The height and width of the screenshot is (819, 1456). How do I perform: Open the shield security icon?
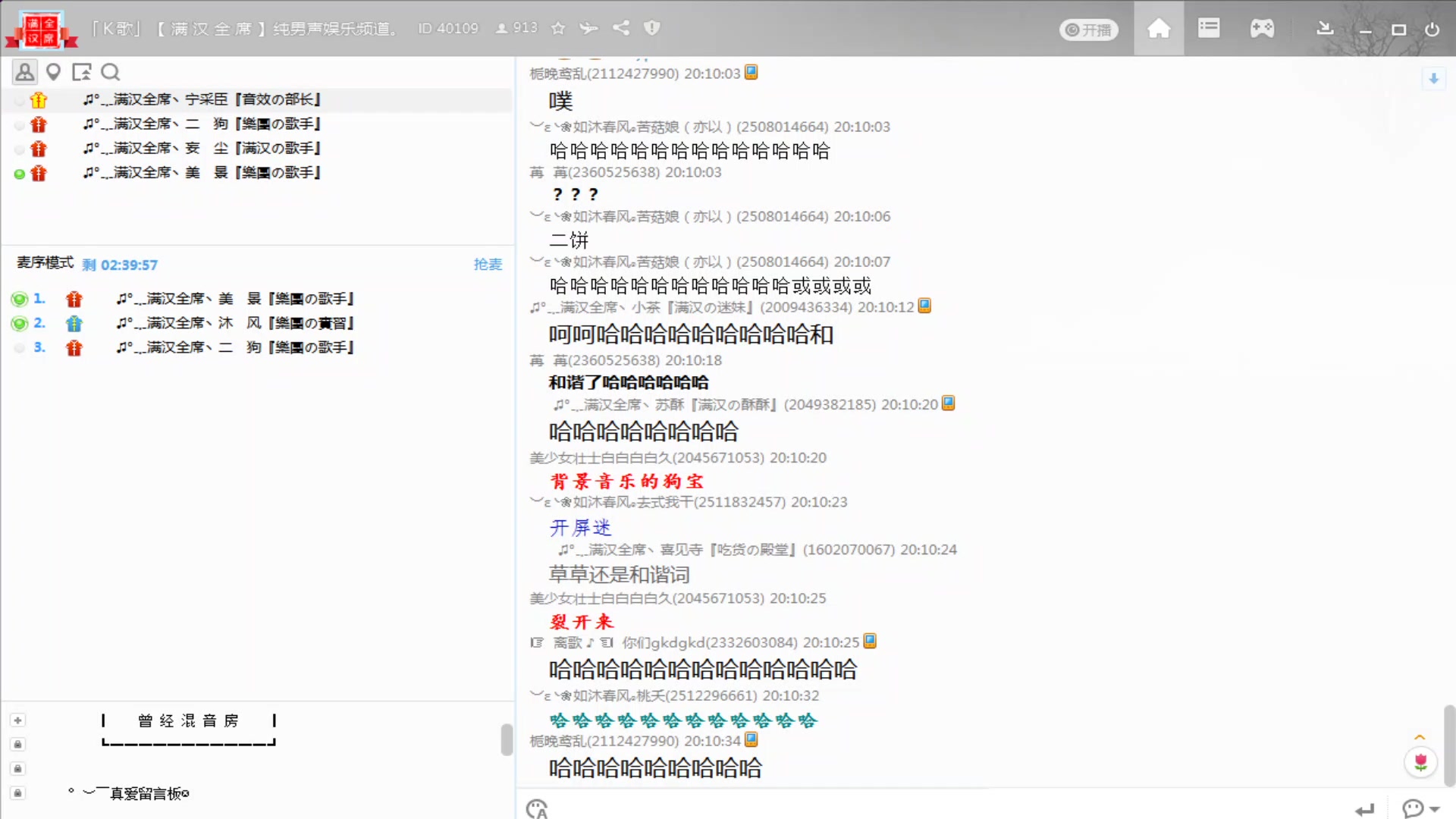[x=652, y=28]
